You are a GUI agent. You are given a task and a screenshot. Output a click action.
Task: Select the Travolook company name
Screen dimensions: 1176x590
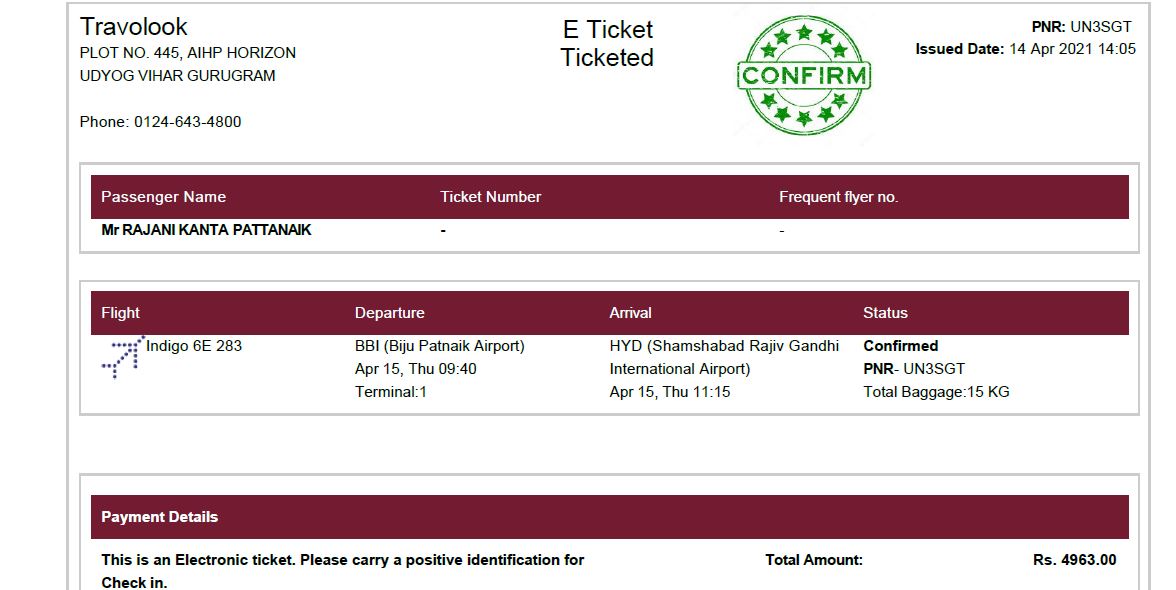(134, 27)
